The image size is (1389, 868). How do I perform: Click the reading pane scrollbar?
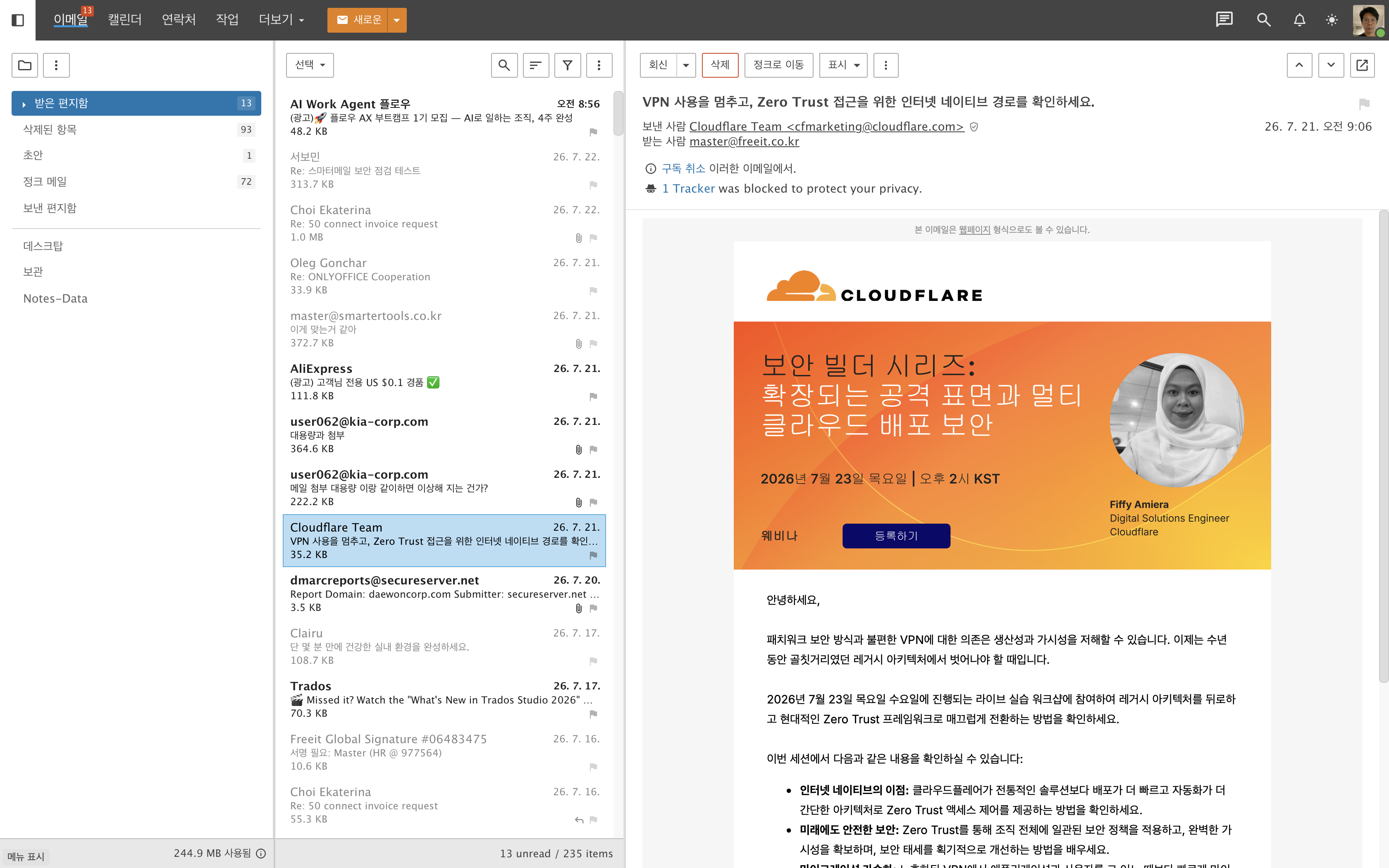[1383, 447]
